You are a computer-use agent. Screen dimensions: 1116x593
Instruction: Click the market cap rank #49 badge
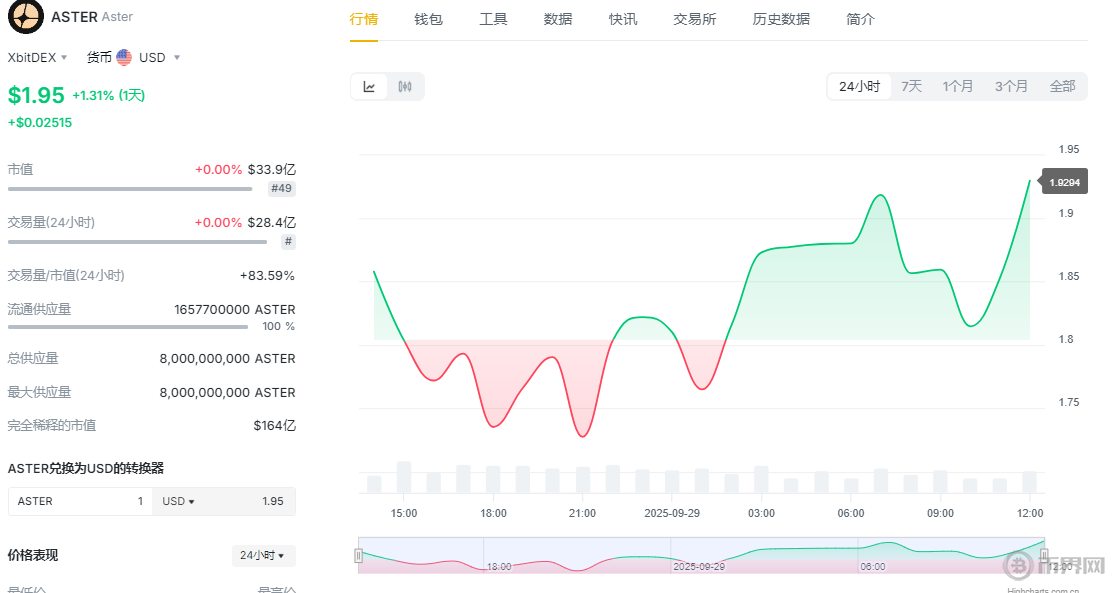click(281, 188)
